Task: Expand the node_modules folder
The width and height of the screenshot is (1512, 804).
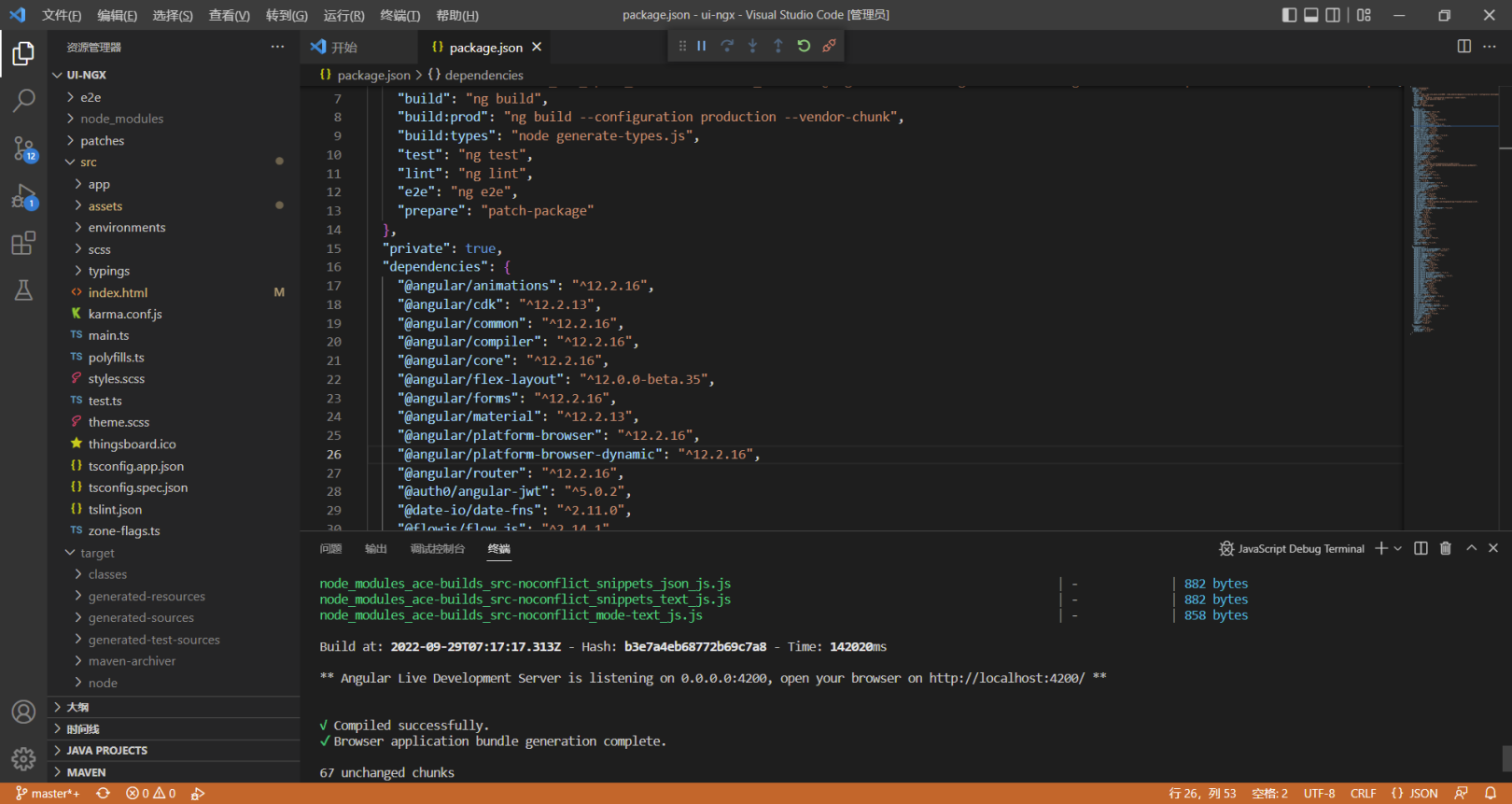Action: [x=174, y=119]
